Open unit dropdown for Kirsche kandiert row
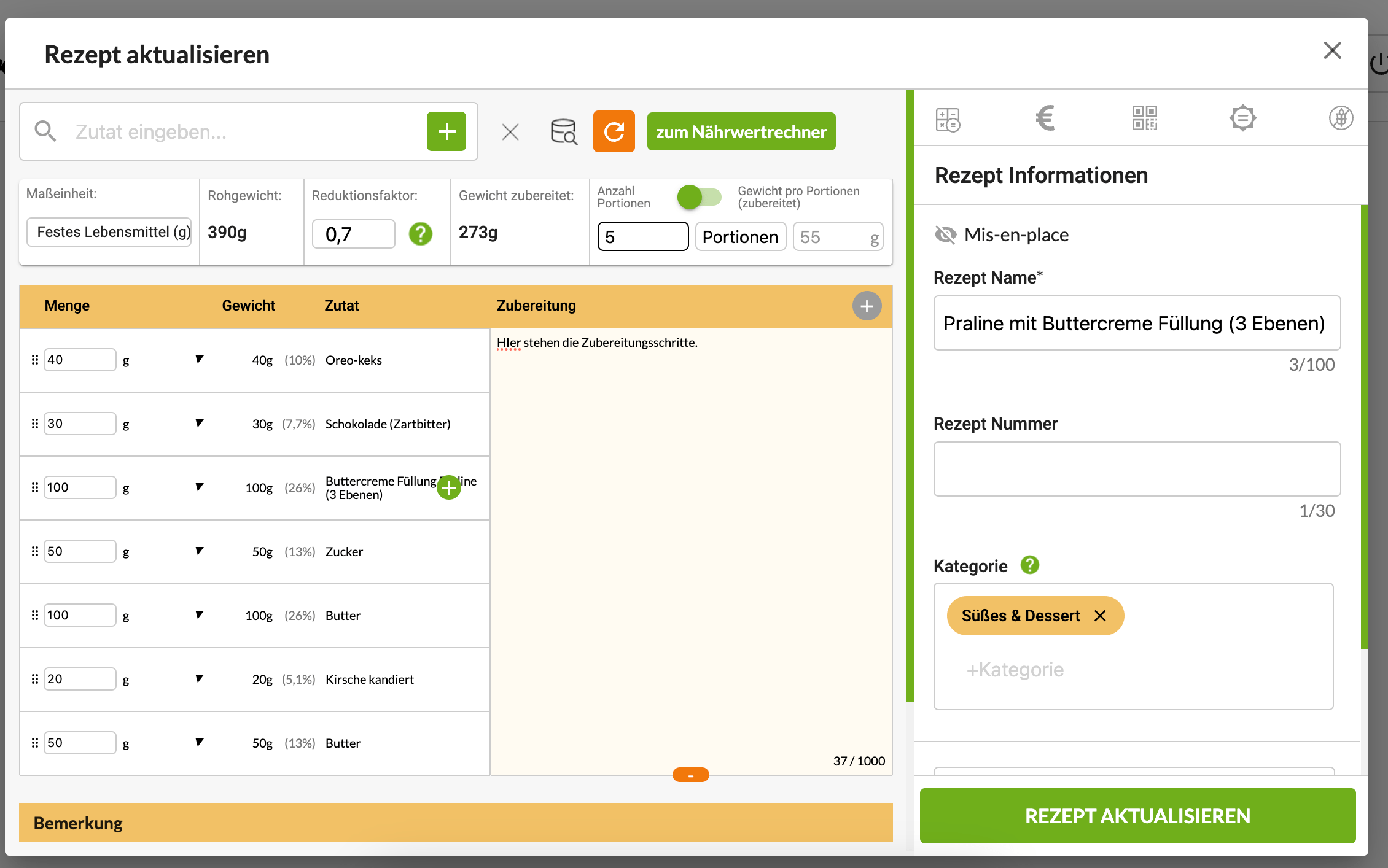1388x868 pixels. [x=199, y=679]
